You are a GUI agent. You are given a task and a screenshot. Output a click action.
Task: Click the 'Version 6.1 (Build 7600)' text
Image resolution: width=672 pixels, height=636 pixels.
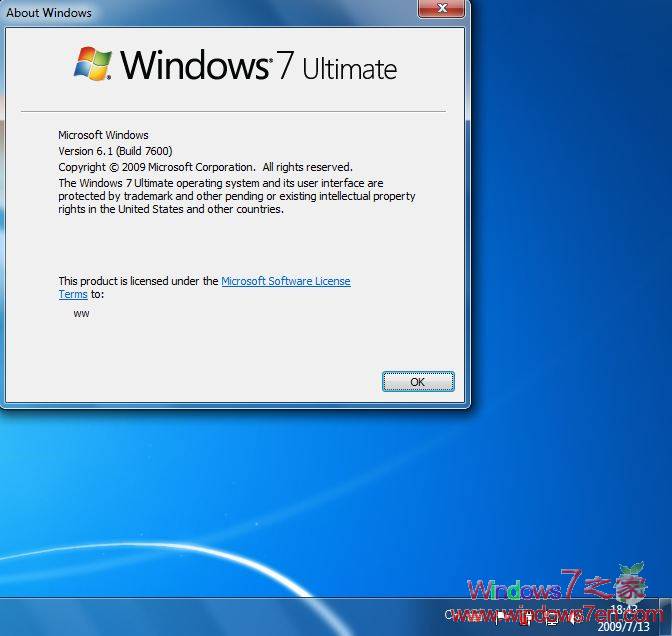[x=115, y=151]
